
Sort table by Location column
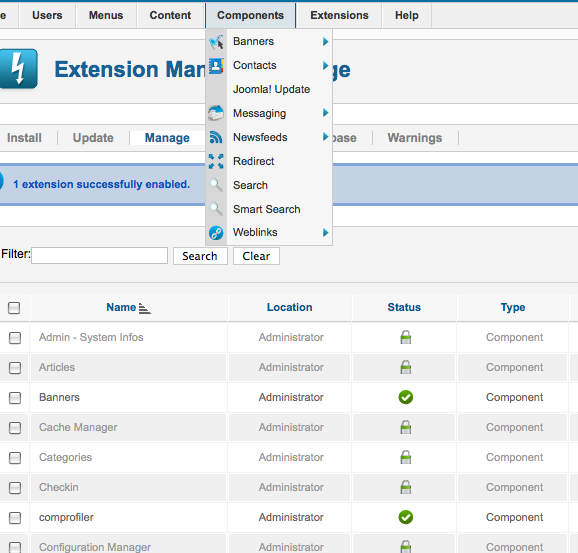pyautogui.click(x=289, y=307)
